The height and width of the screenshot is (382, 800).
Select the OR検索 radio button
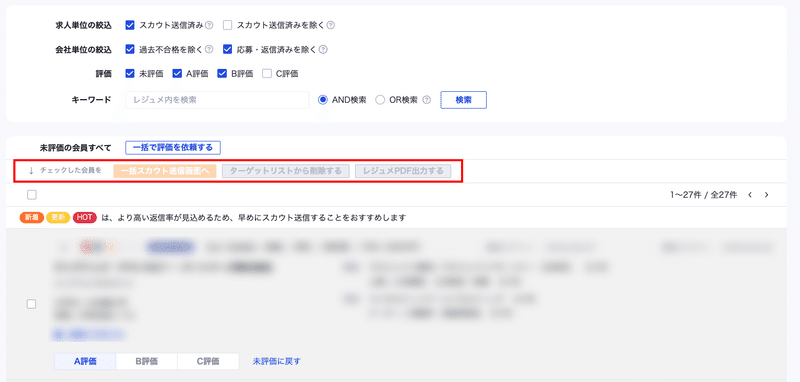380,100
